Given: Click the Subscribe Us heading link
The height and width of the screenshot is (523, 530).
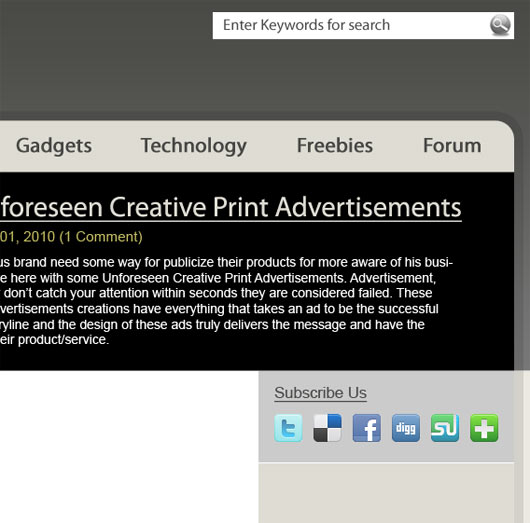Looking at the screenshot, I should click(320, 393).
